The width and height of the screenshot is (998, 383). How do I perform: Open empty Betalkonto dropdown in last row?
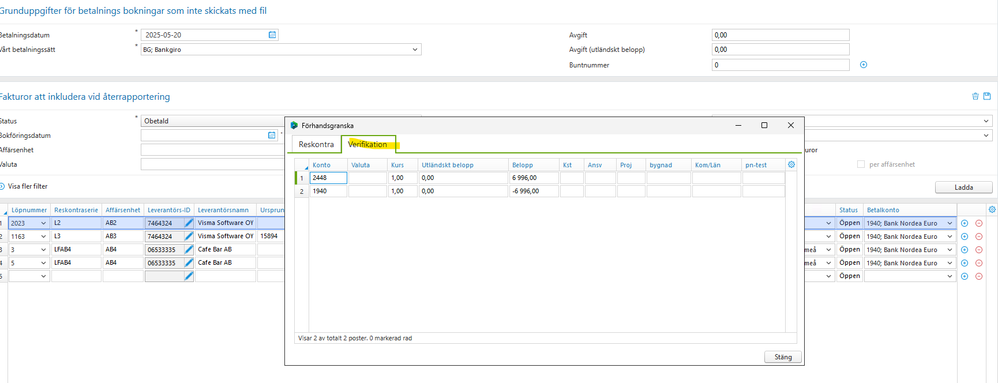(x=950, y=276)
